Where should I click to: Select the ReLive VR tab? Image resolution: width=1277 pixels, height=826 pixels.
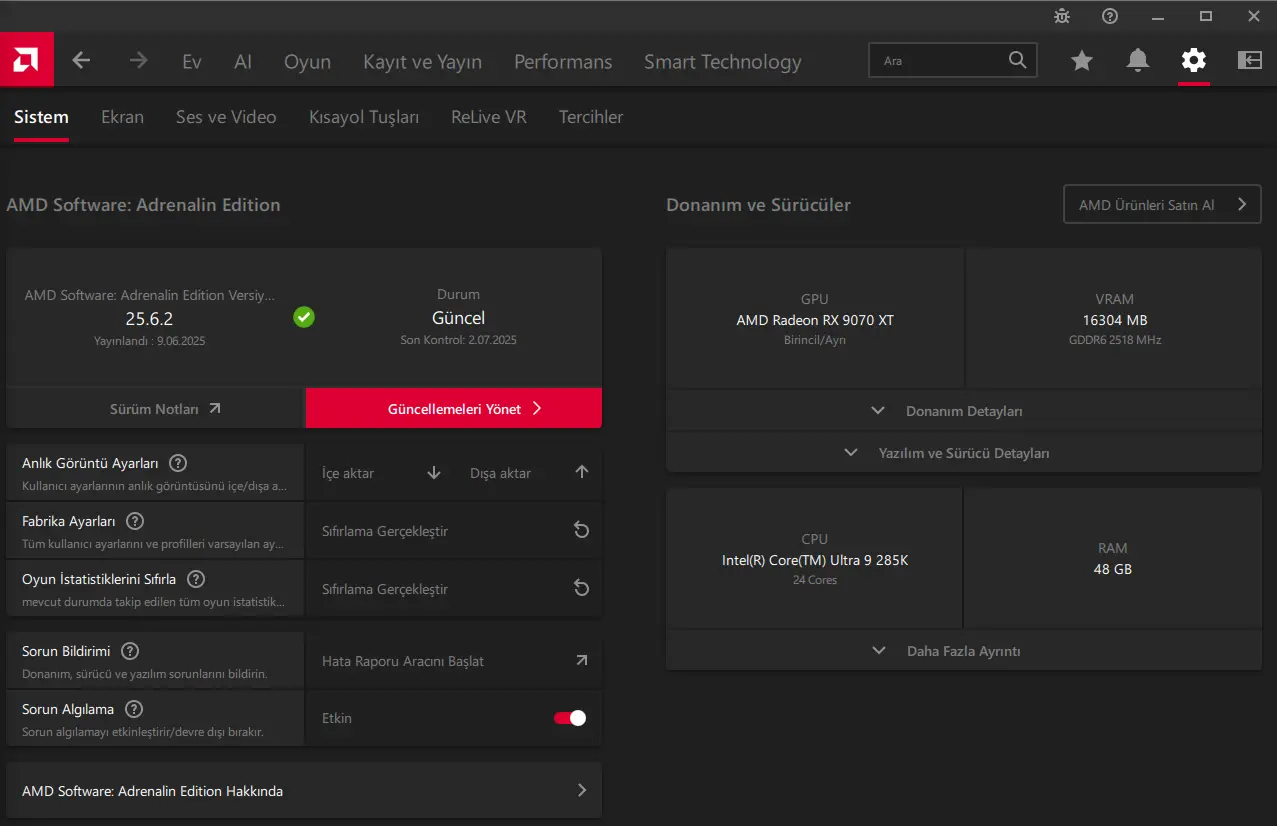[489, 117]
